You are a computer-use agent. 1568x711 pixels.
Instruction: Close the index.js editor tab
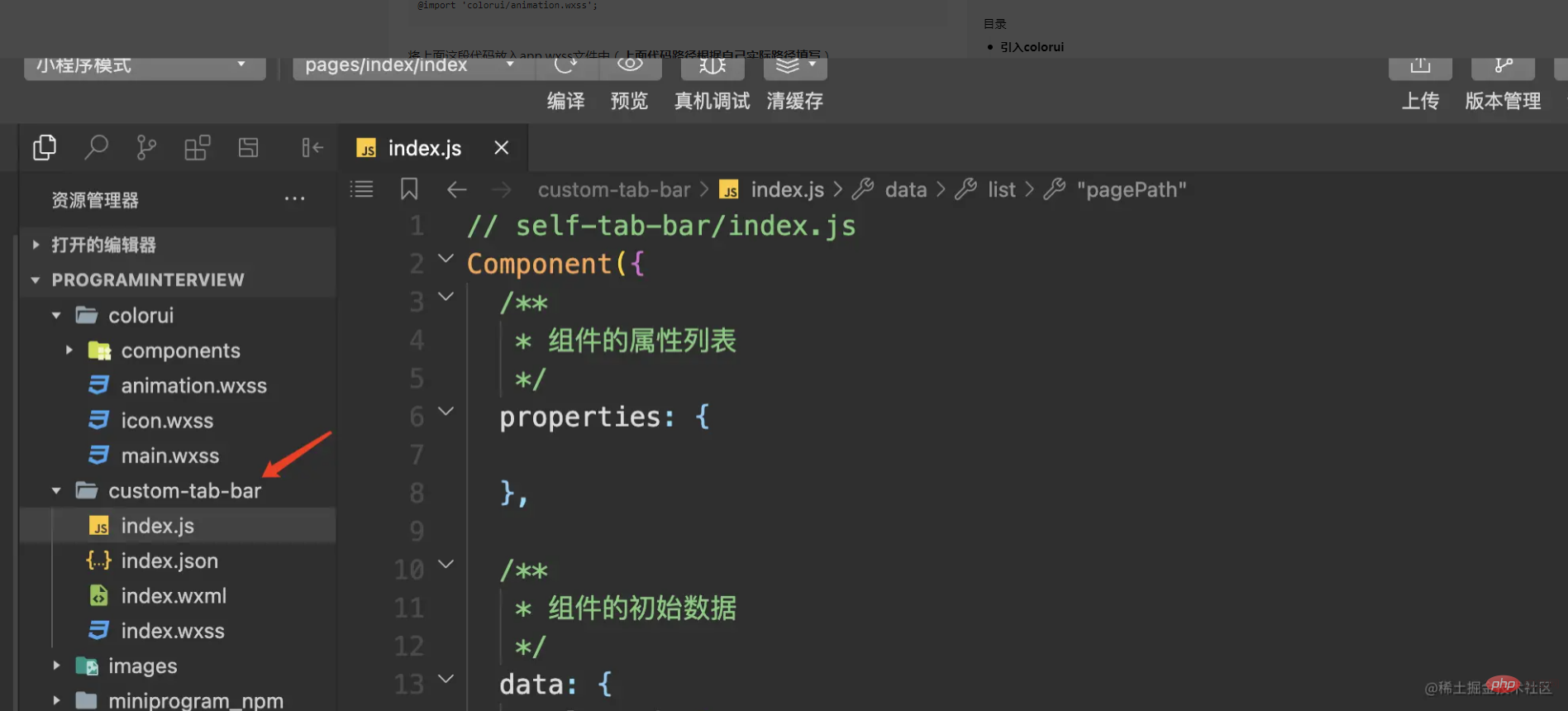point(501,147)
